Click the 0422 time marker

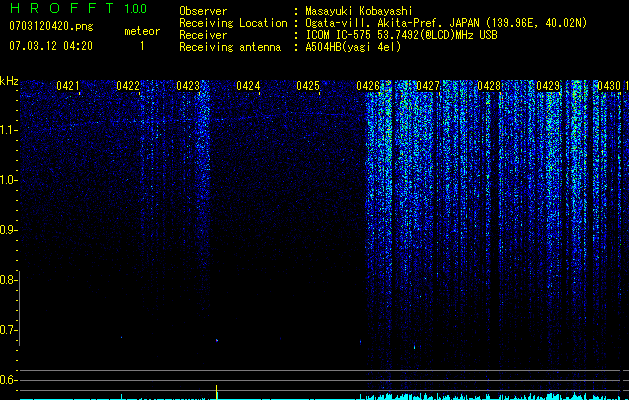coord(128,86)
